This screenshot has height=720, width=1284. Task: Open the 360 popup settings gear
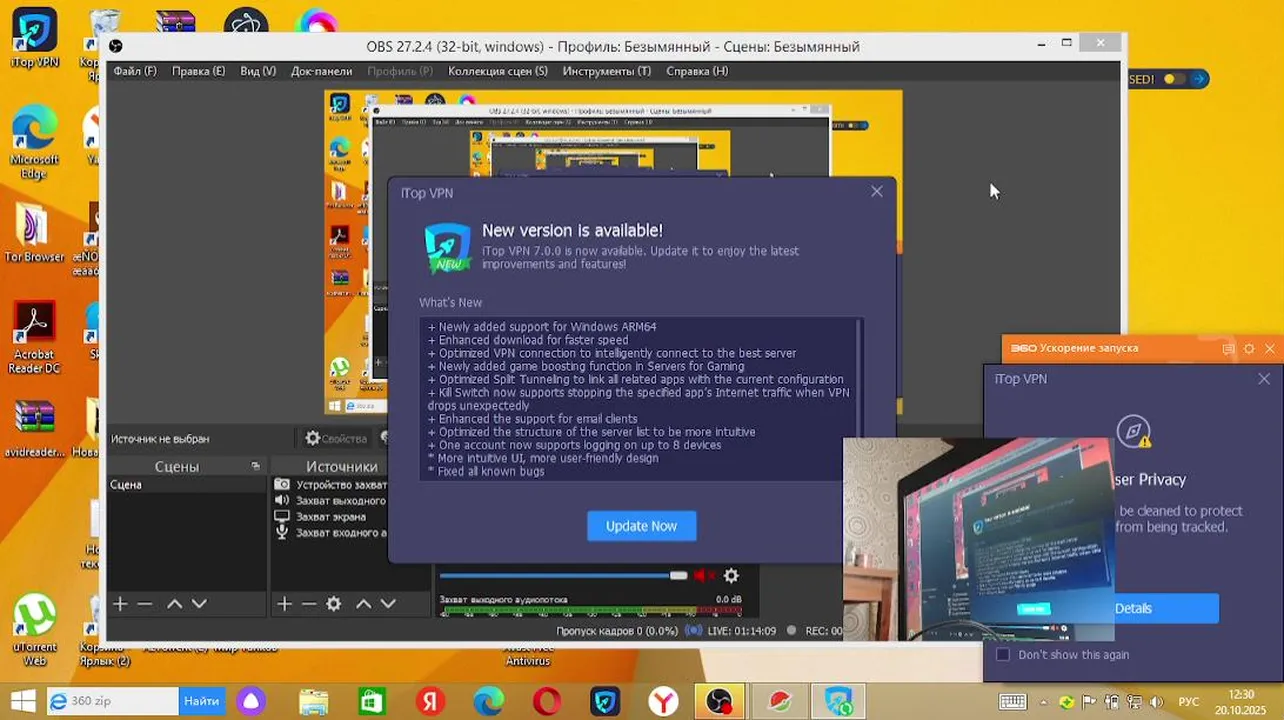[x=1249, y=349]
